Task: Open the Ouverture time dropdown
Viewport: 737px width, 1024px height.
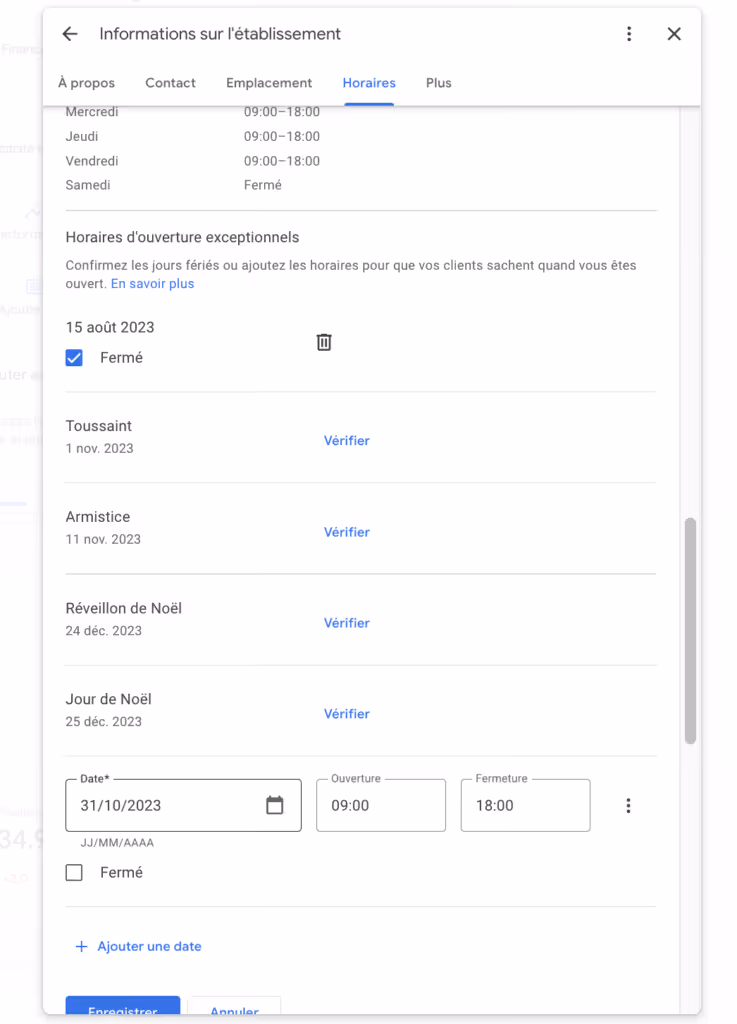Action: pyautogui.click(x=381, y=805)
